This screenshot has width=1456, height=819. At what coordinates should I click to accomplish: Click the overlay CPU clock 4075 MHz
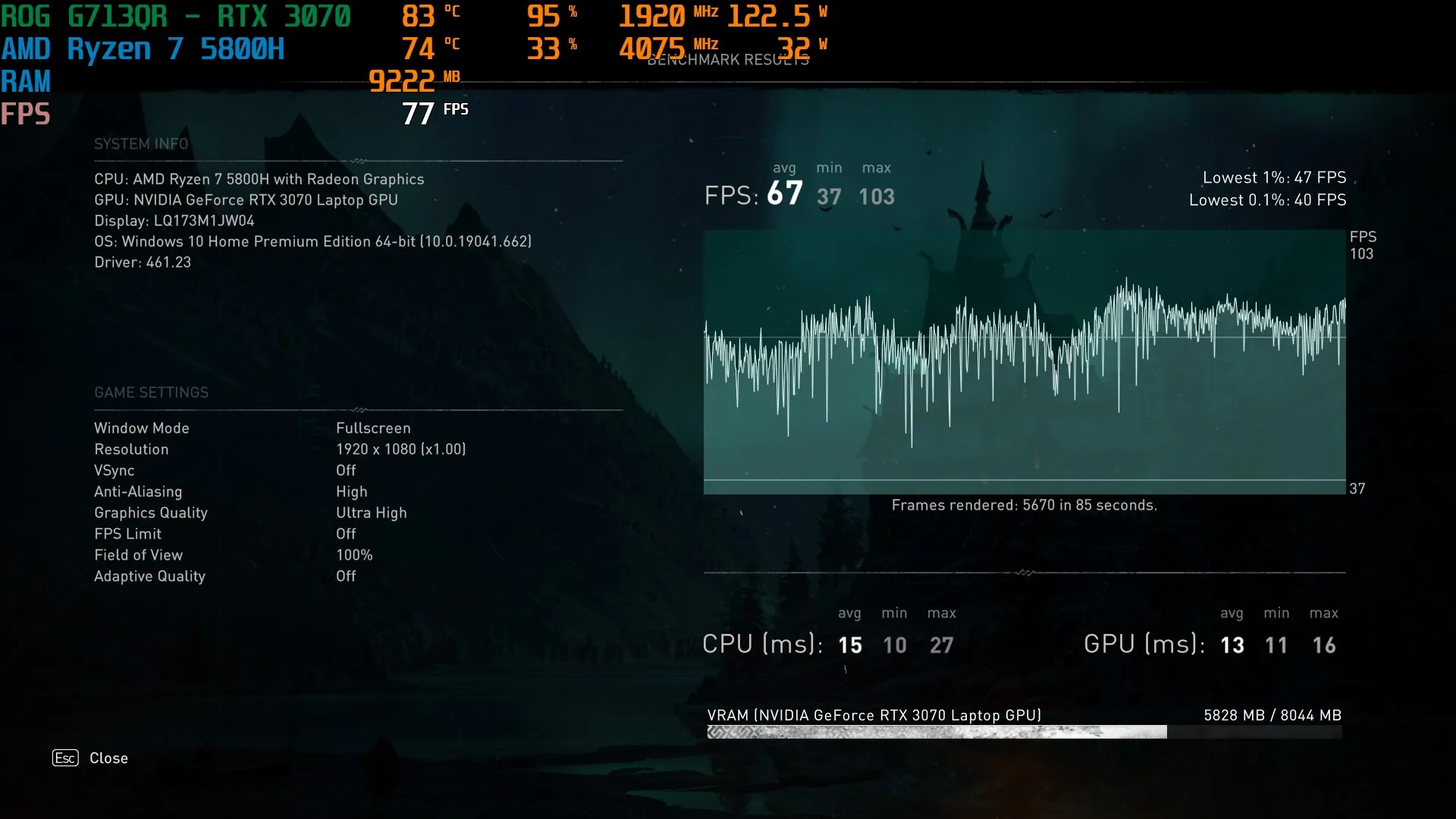[668, 49]
